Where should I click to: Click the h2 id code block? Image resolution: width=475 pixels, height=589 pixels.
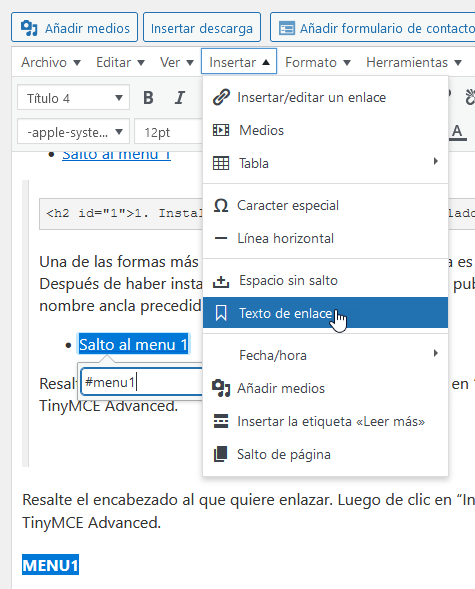[121, 214]
